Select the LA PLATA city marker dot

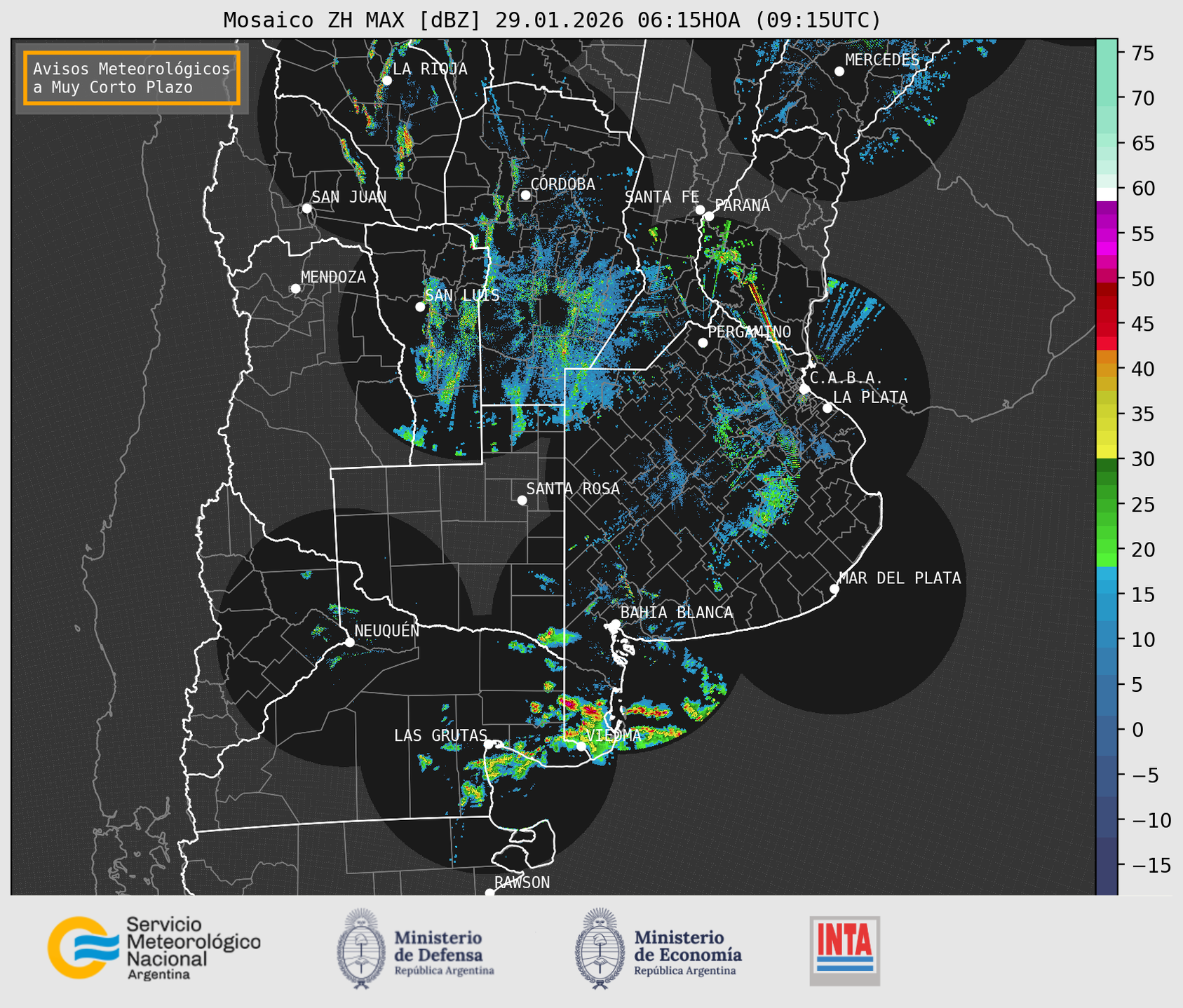(x=827, y=408)
